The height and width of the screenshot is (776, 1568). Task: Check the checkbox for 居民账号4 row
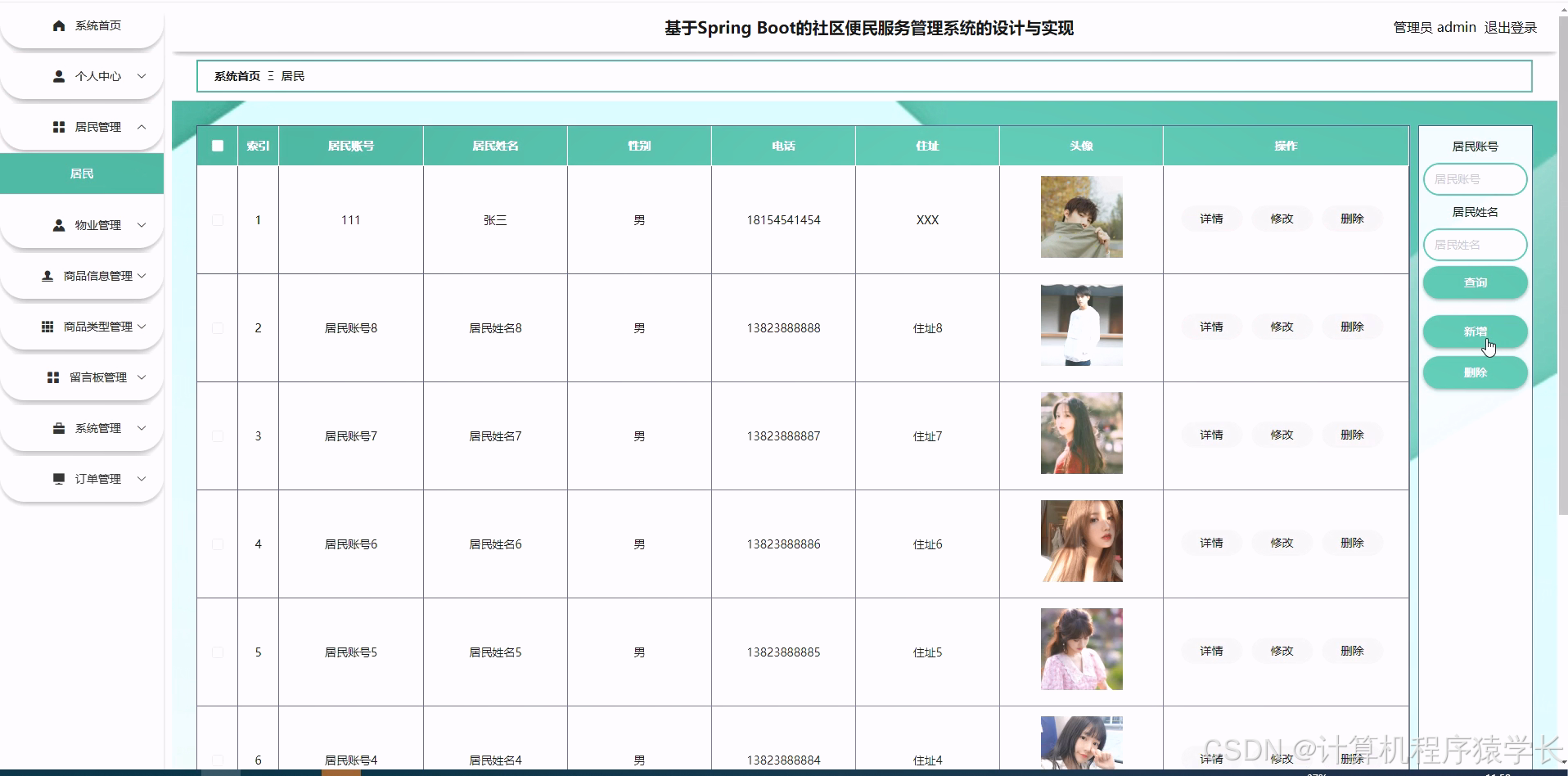click(218, 760)
